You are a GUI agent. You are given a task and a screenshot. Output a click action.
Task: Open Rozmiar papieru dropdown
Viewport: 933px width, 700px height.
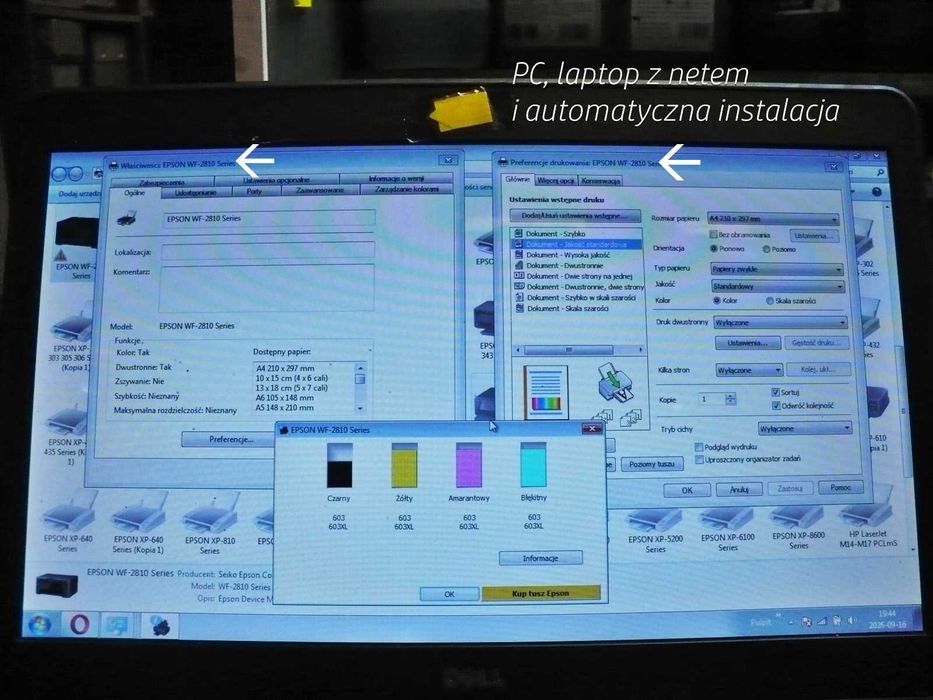(774, 218)
